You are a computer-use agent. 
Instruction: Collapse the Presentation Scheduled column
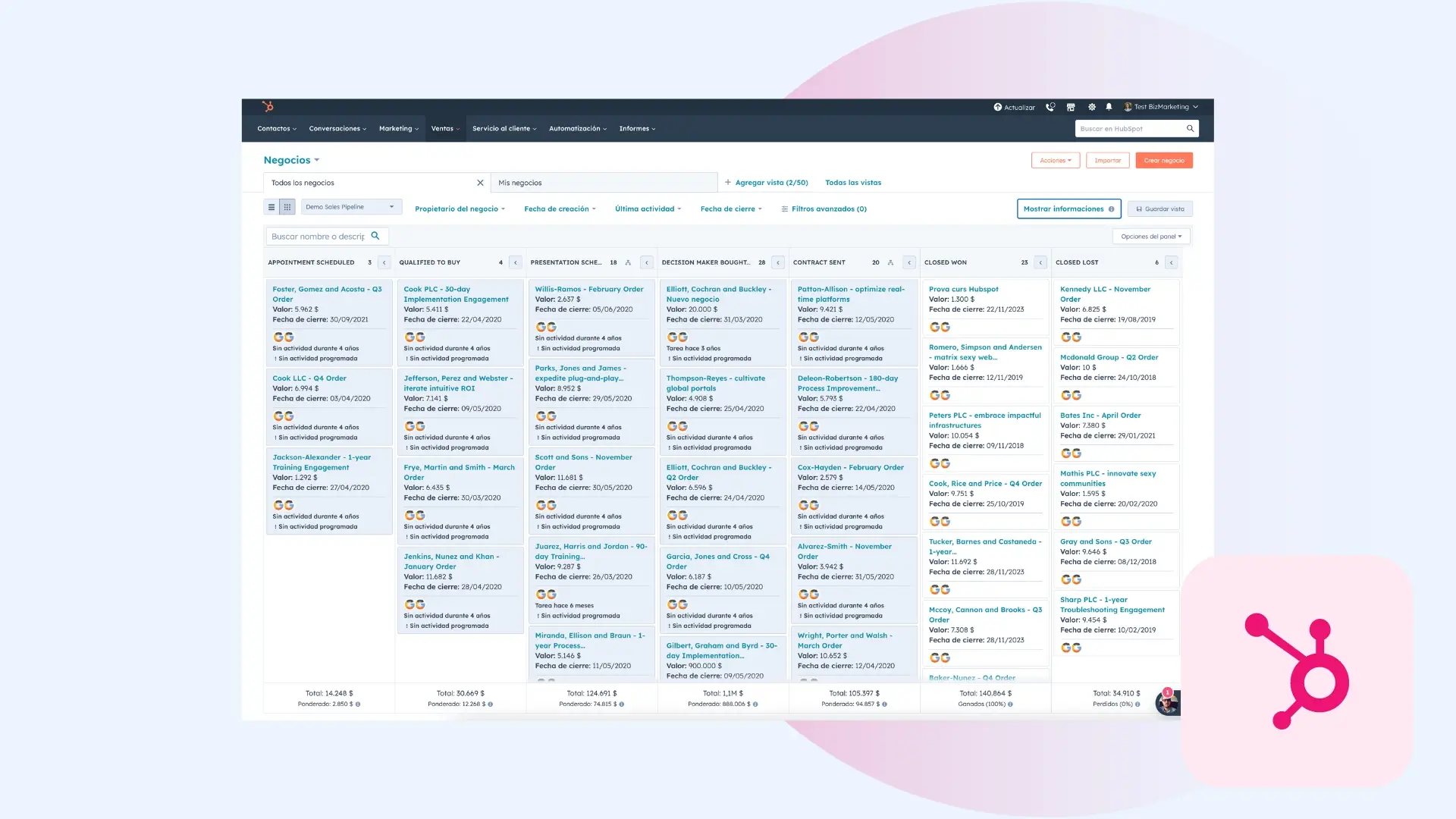pos(647,262)
